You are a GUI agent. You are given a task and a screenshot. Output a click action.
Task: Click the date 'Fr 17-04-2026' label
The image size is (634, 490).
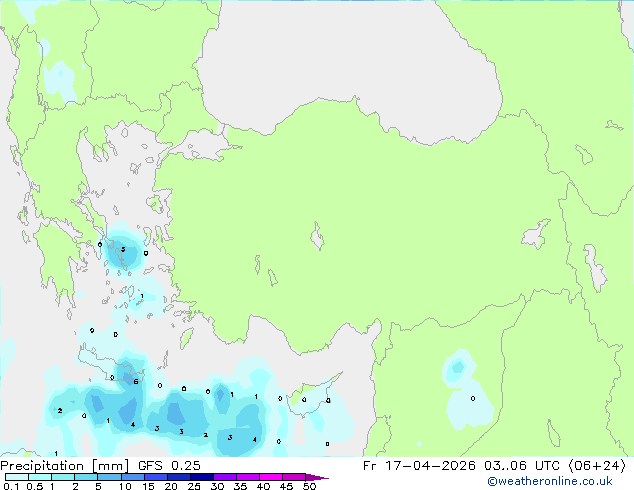419,466
